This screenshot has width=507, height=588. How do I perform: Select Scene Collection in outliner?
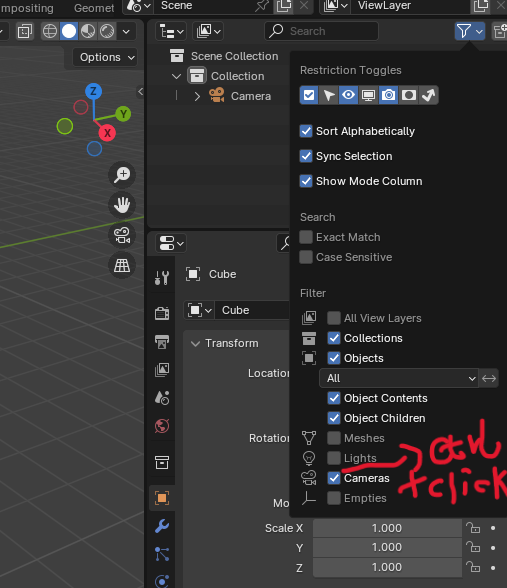coord(234,56)
